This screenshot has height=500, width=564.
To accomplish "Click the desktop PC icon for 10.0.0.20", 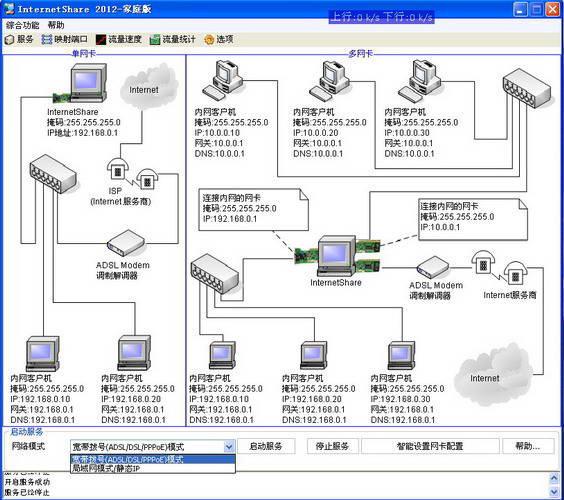I will (331, 80).
